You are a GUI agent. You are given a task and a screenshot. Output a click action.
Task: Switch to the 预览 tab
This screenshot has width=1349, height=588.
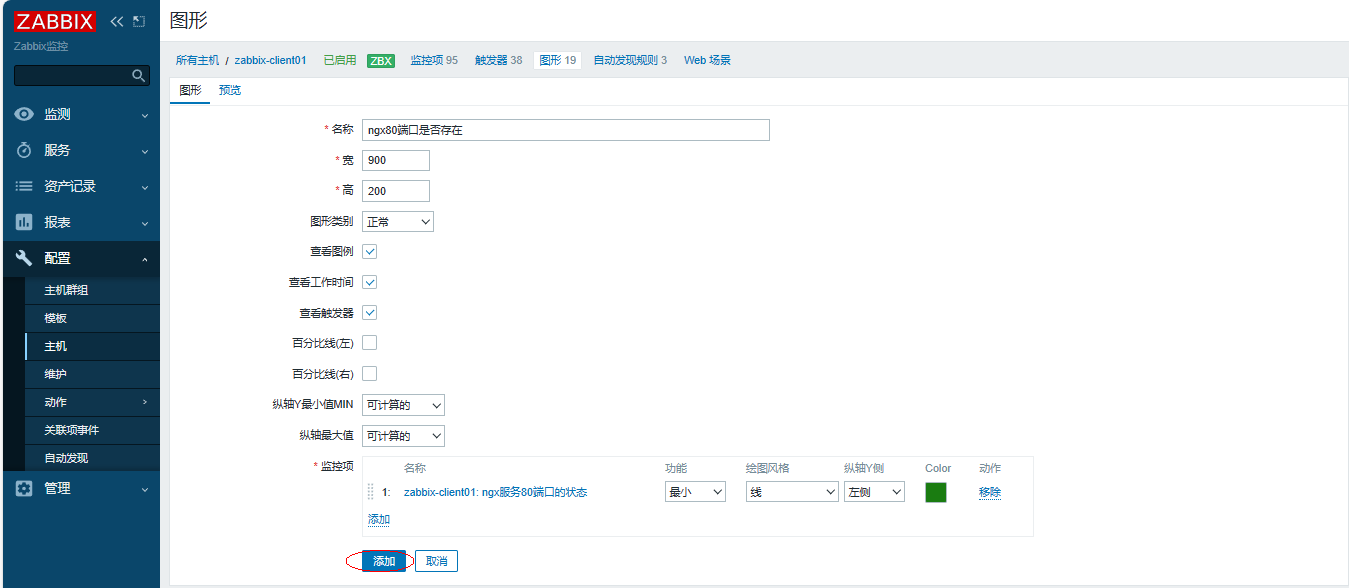230,90
